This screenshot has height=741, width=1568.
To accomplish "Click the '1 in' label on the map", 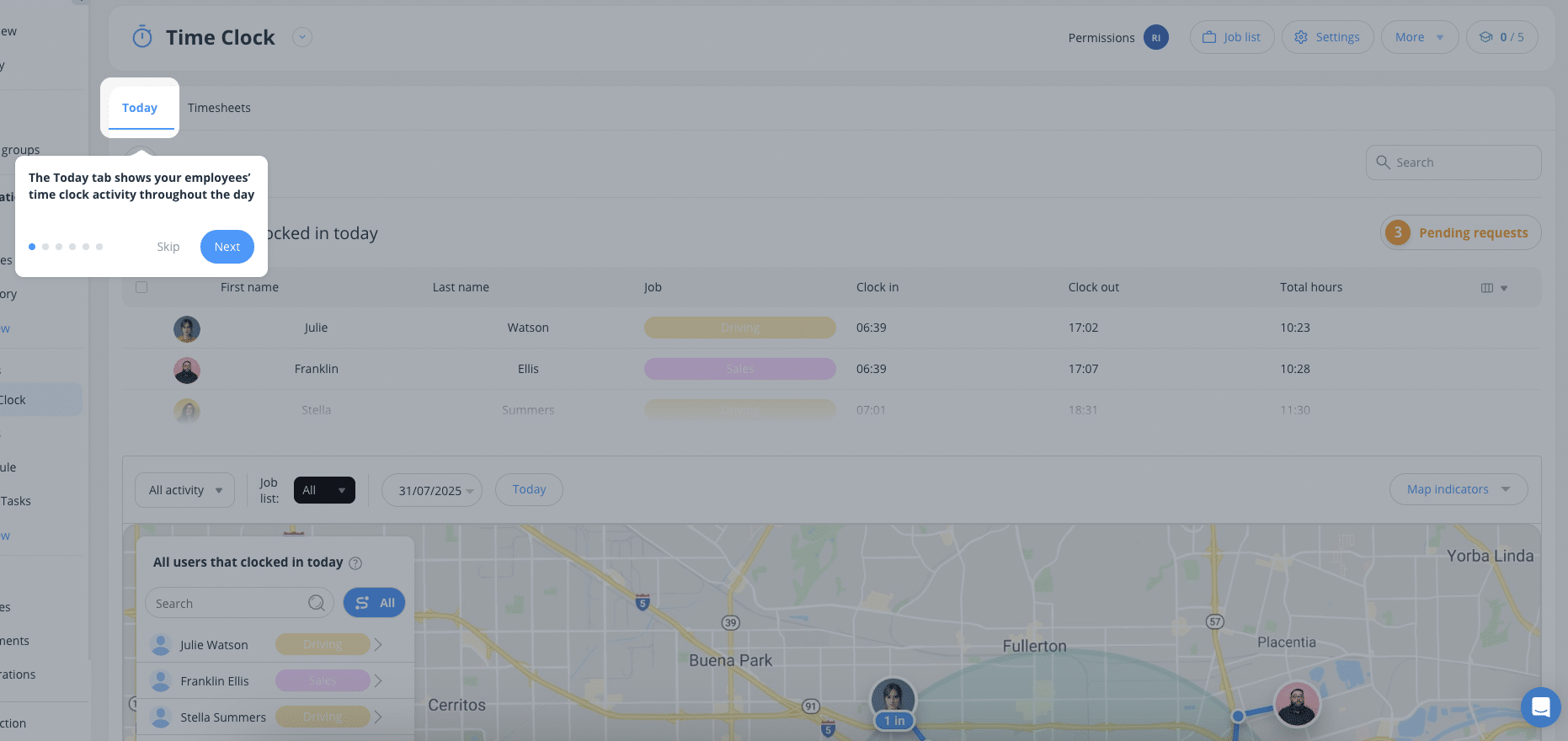I will 894,721.
